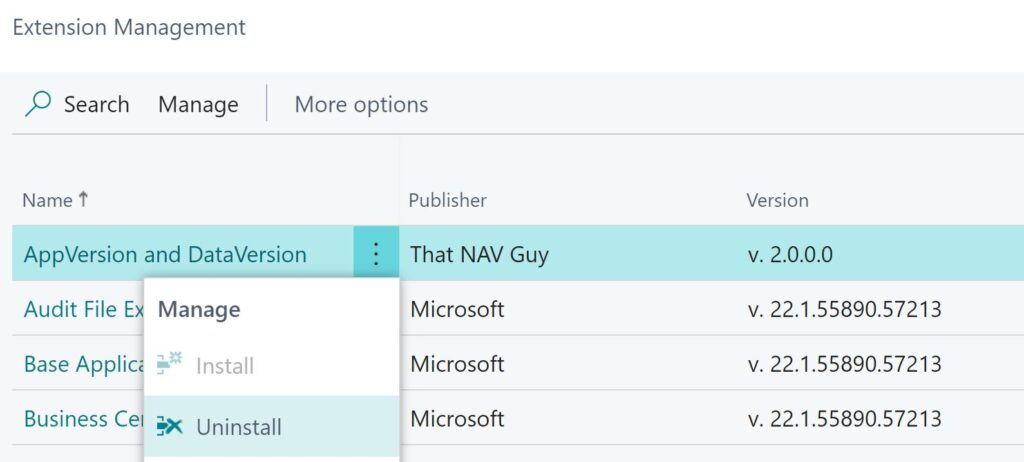1024x462 pixels.
Task: Select the That NAV Guy publisher cell
Action: tap(479, 254)
